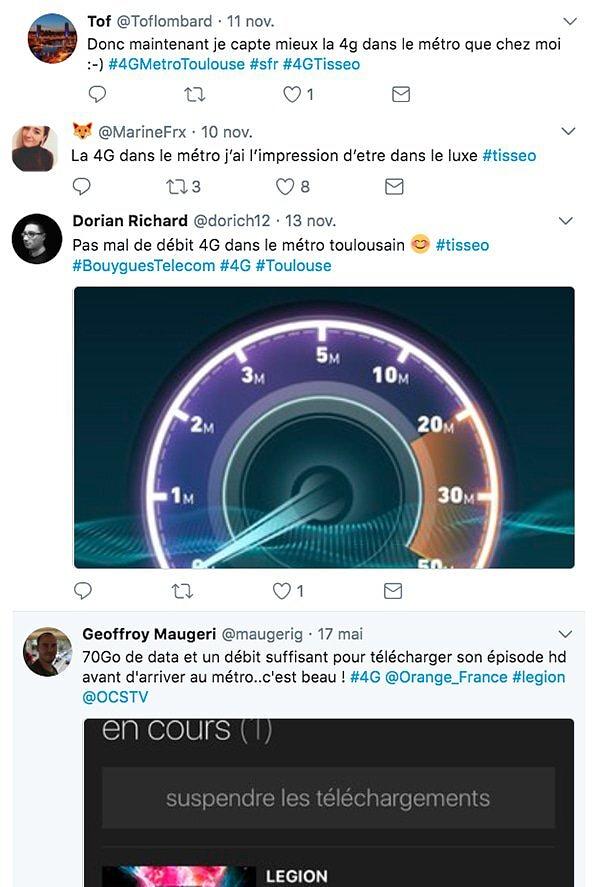
Task: Like Tof's tweet with 1 like
Action: point(292,94)
